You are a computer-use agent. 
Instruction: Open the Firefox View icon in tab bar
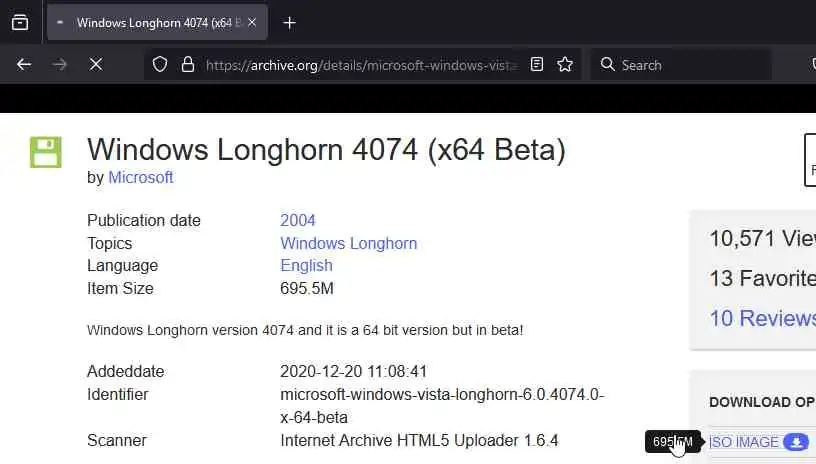(x=20, y=22)
